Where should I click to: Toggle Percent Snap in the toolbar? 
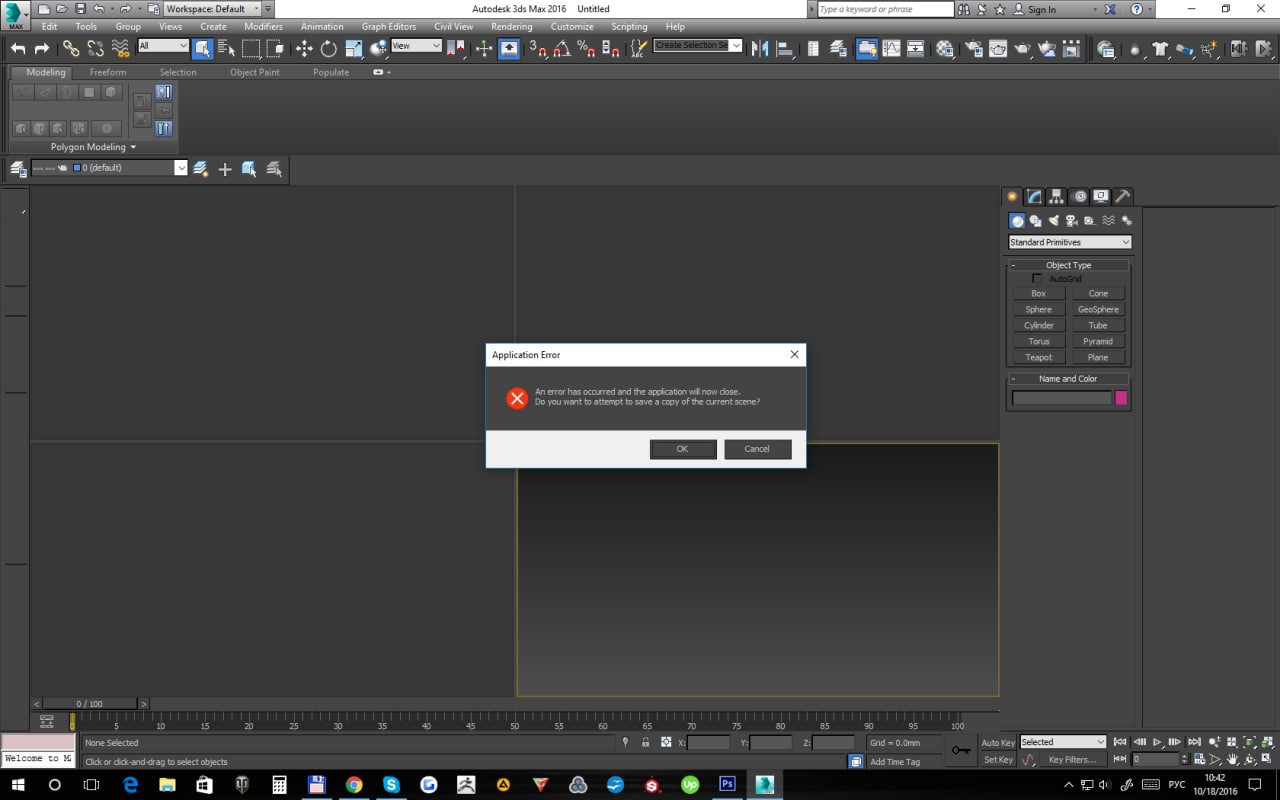point(587,48)
